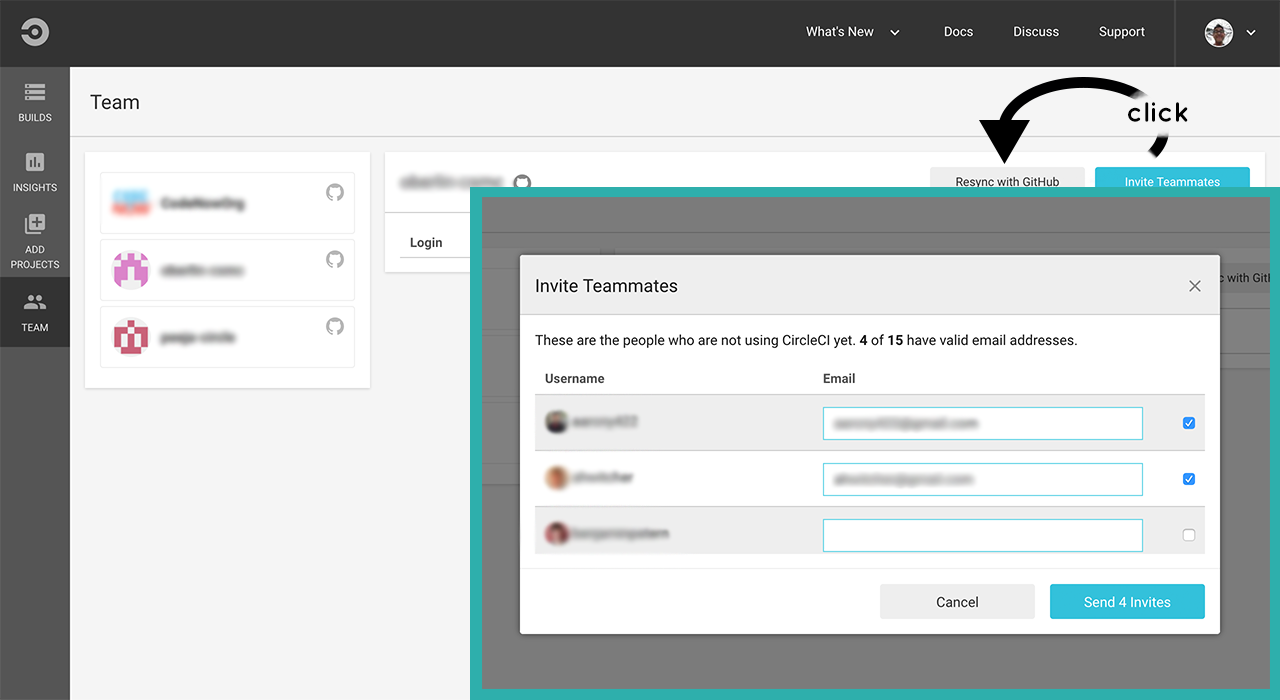
Task: Click the empty third email field
Action: (x=982, y=535)
